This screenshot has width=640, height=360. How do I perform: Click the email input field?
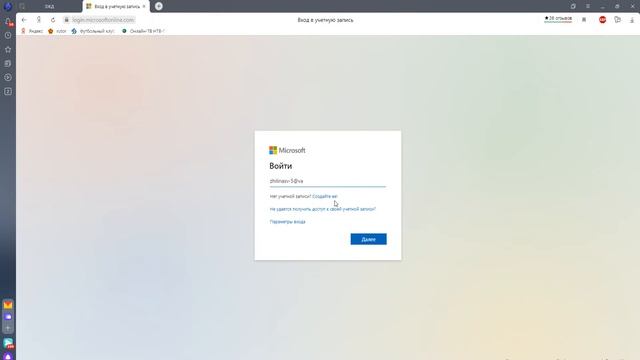point(327,181)
